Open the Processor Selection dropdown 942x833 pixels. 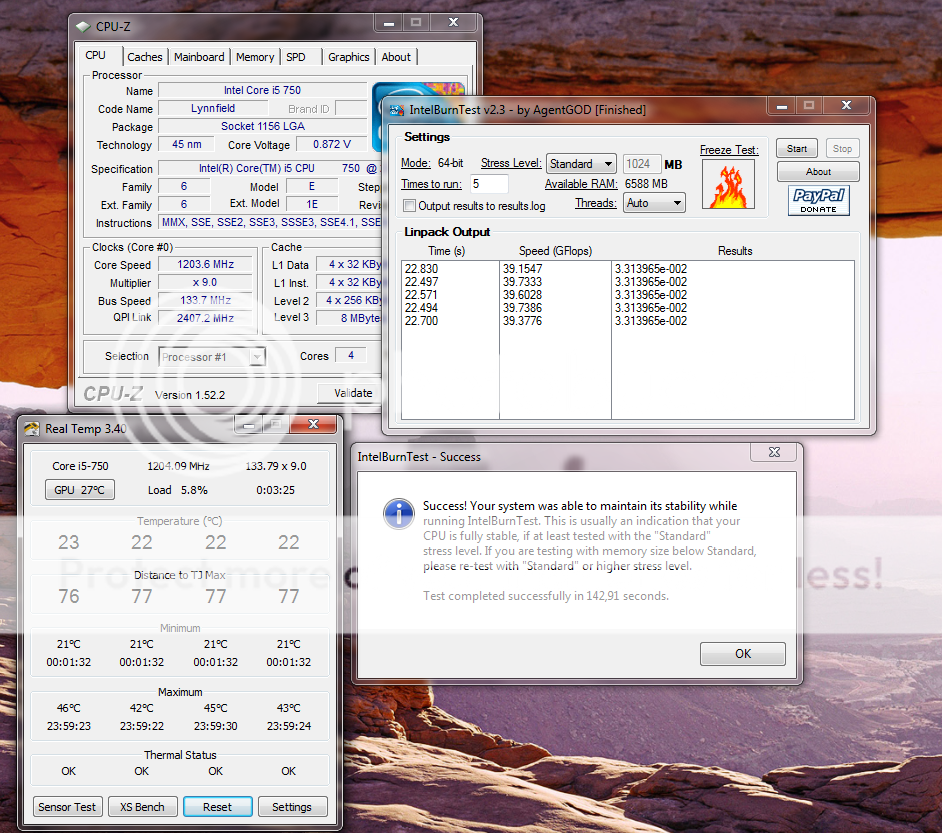[x=211, y=357]
